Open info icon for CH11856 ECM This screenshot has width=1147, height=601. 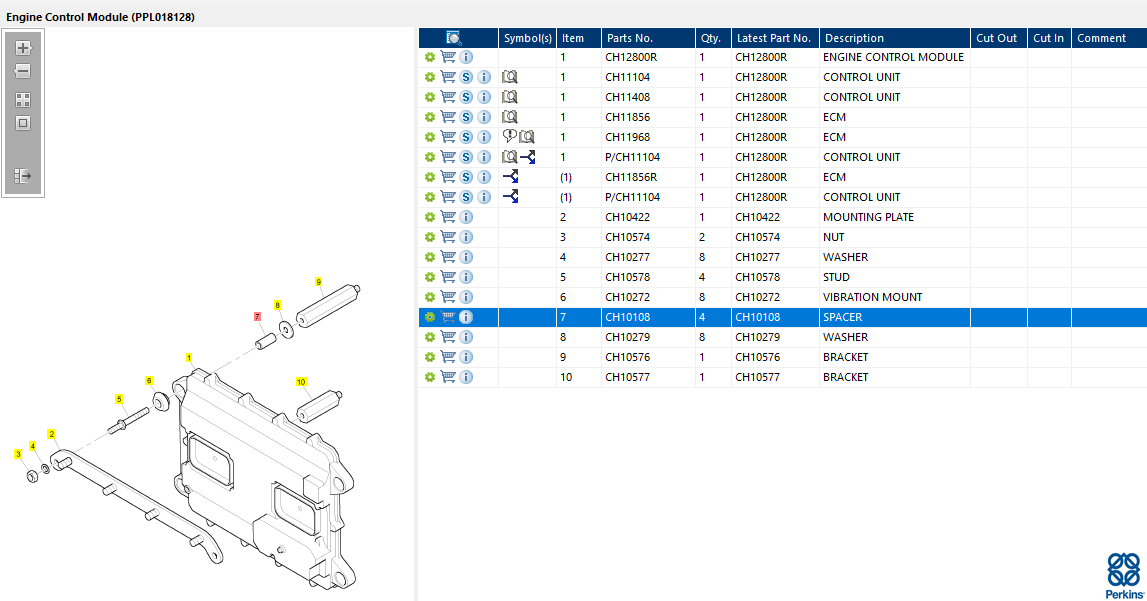point(484,117)
